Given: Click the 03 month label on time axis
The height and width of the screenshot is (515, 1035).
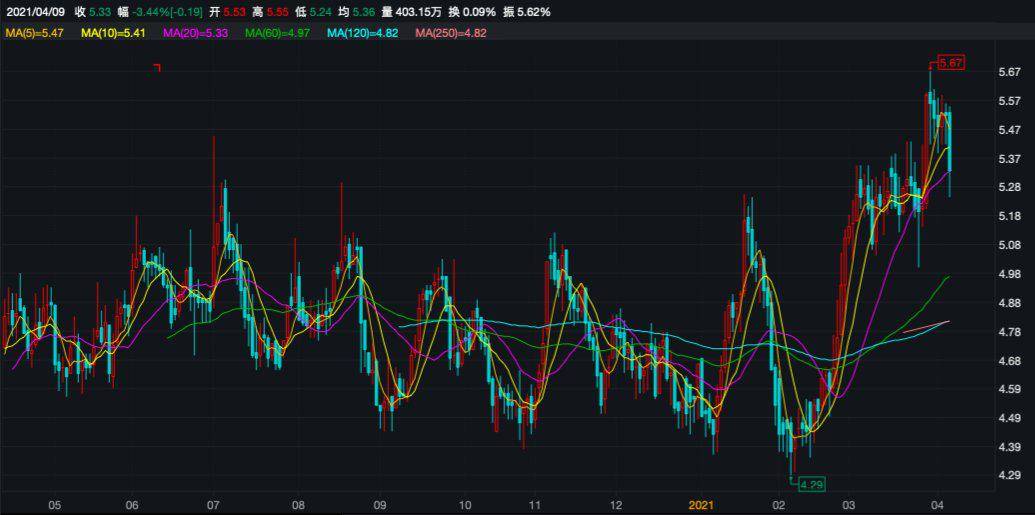Looking at the screenshot, I should pos(849,506).
